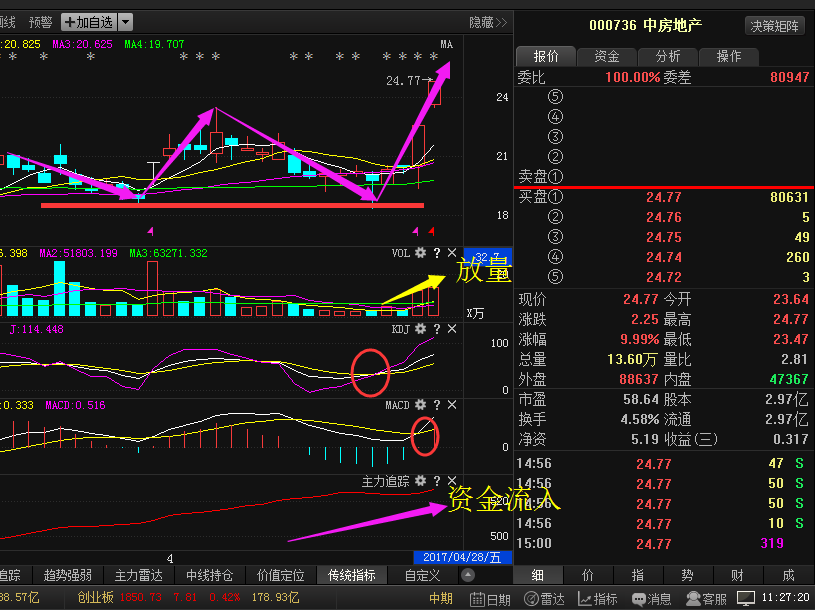The height and width of the screenshot is (610, 815).
Task: Select bid price 24.72 in 买盘
Action: [664, 277]
